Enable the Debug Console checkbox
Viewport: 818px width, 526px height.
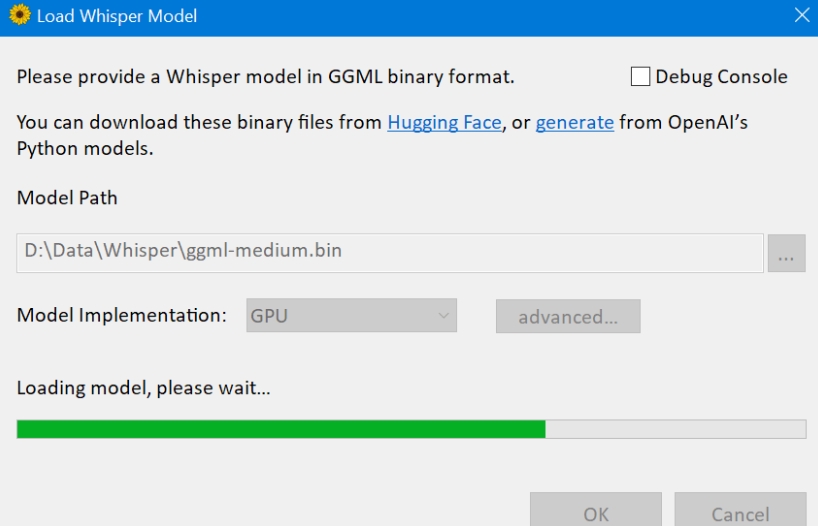(640, 77)
